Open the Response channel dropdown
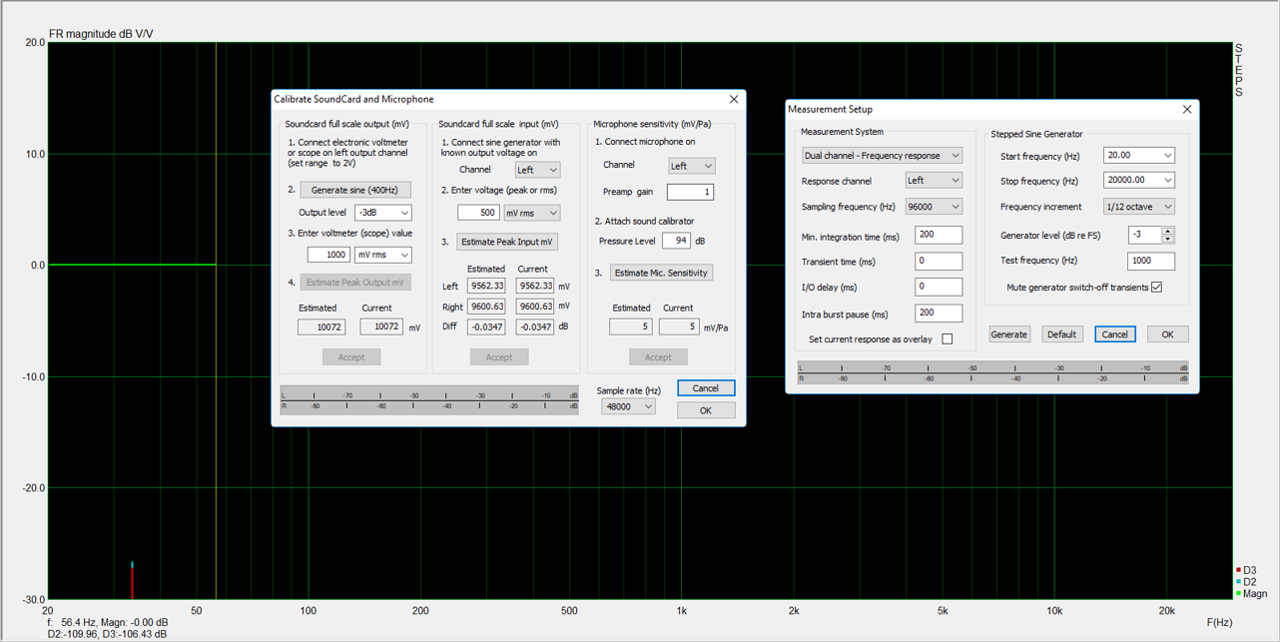Screen dimensions: 1280x642 tap(934, 181)
